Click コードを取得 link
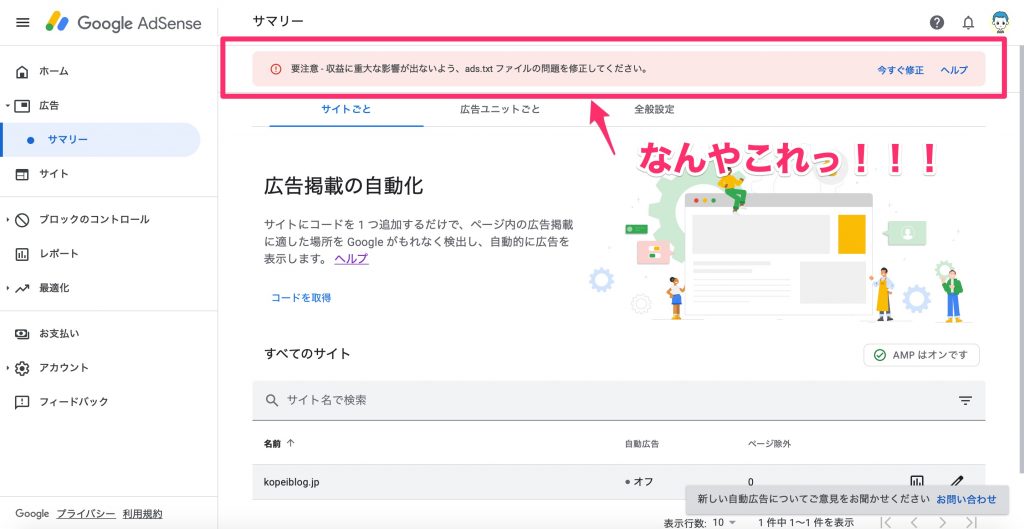1024x529 pixels. [301, 298]
